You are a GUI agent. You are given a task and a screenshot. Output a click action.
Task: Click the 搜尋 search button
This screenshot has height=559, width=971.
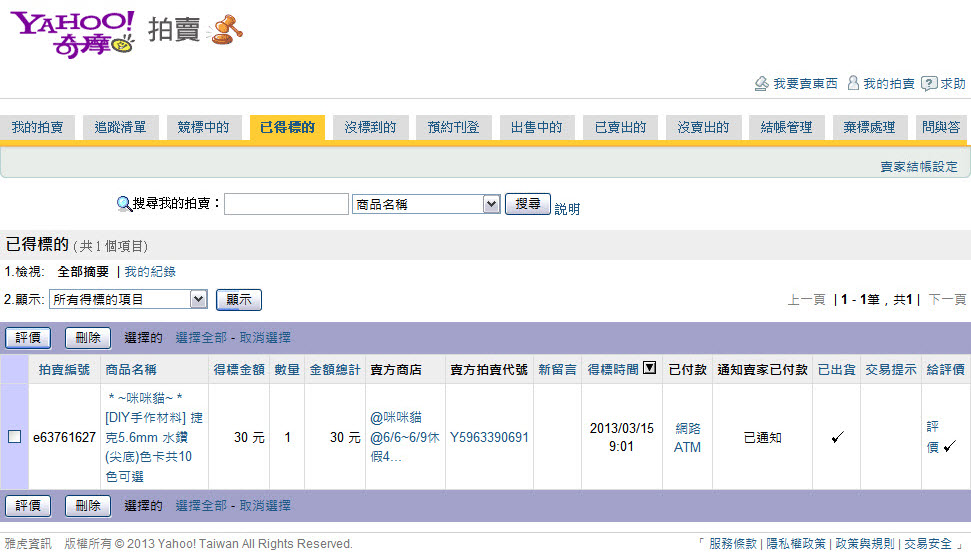[528, 204]
